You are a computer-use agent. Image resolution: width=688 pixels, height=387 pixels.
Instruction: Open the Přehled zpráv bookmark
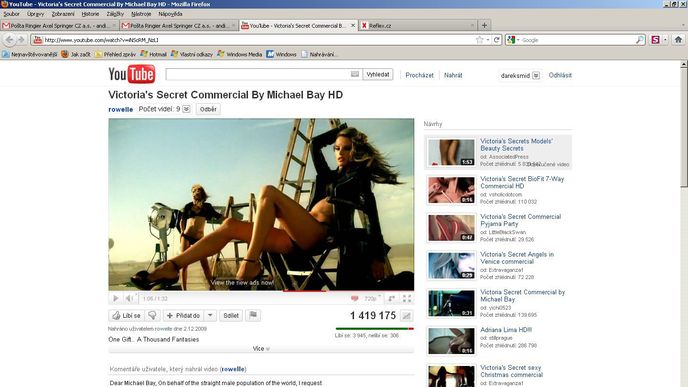tap(116, 54)
